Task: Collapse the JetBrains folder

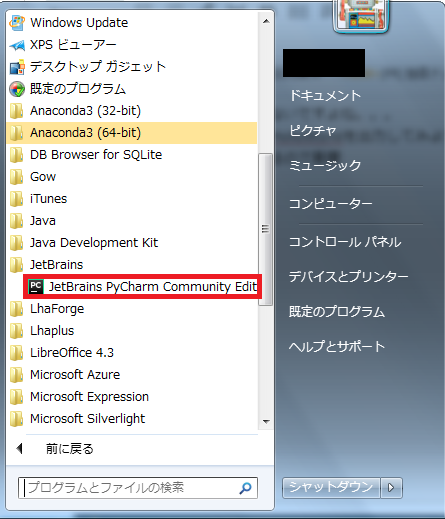Action: [132, 265]
